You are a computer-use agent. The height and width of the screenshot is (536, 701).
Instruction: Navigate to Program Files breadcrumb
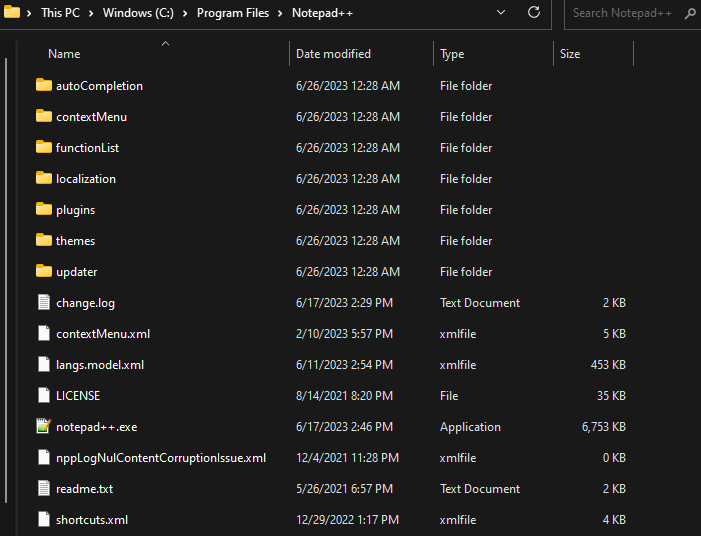click(x=233, y=13)
